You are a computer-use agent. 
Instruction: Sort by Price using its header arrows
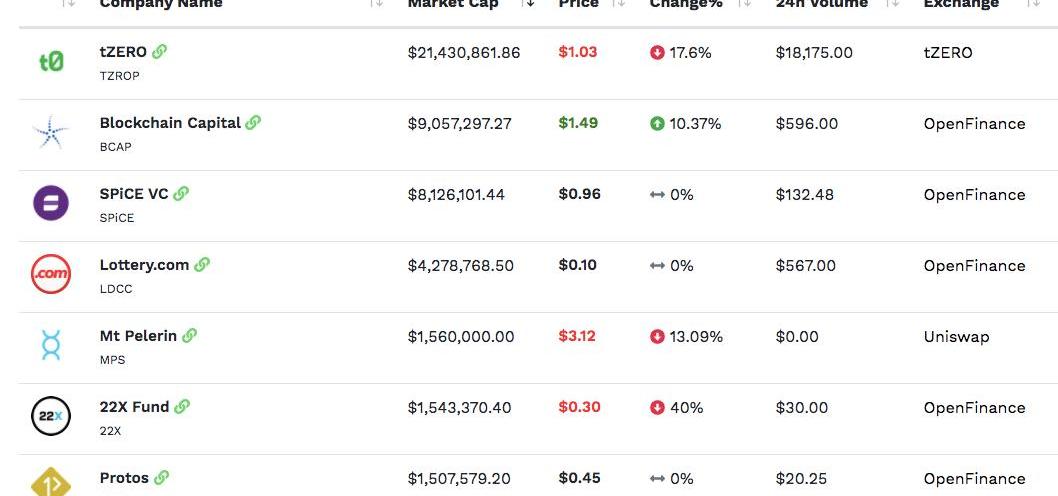pyautogui.click(x=619, y=4)
